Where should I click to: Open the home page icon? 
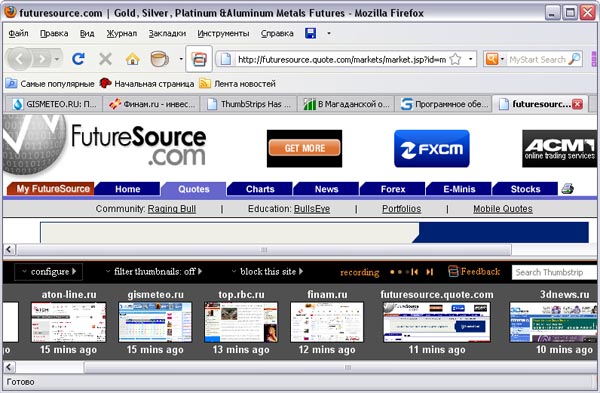click(132, 59)
